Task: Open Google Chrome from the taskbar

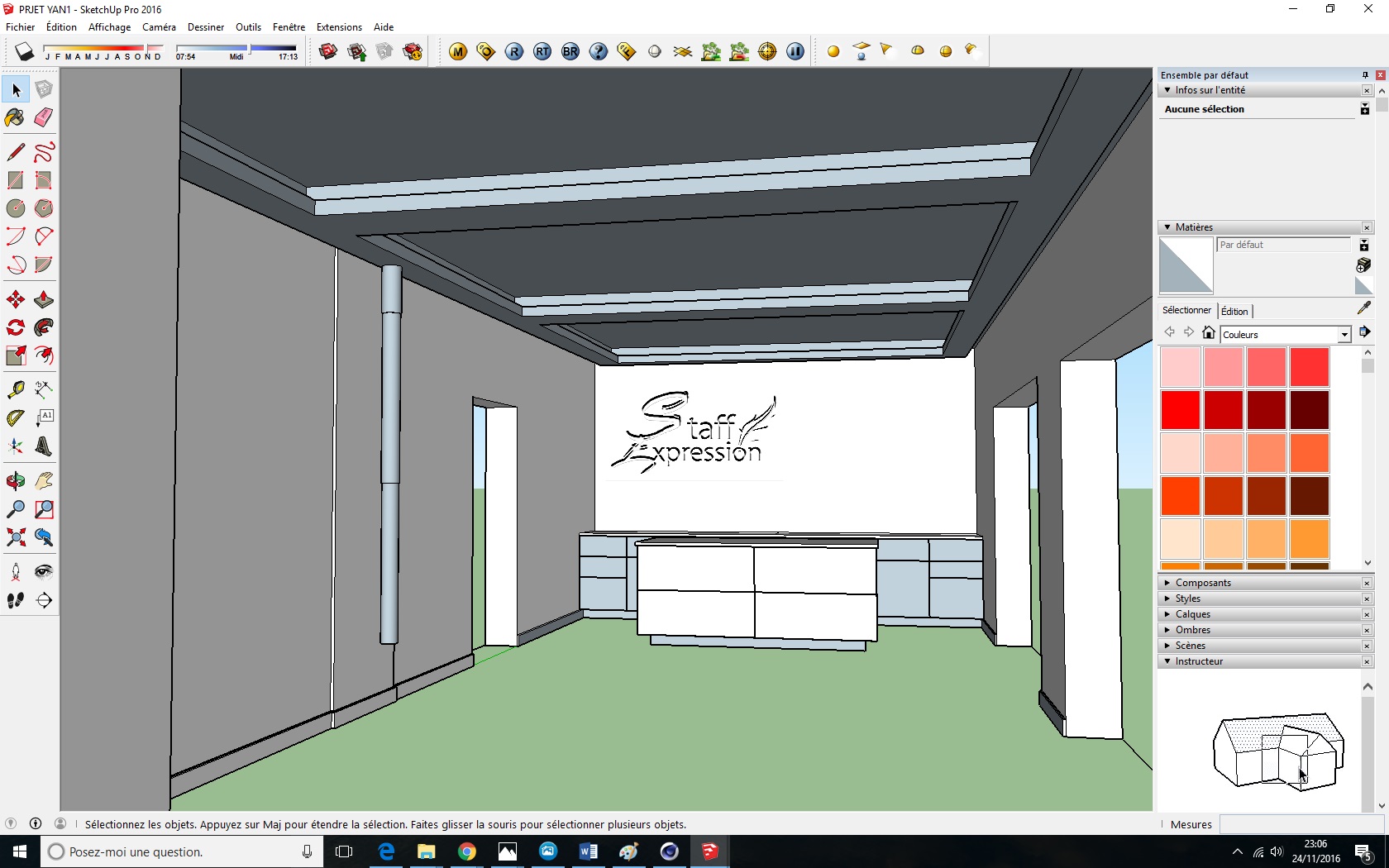Action: [x=467, y=851]
